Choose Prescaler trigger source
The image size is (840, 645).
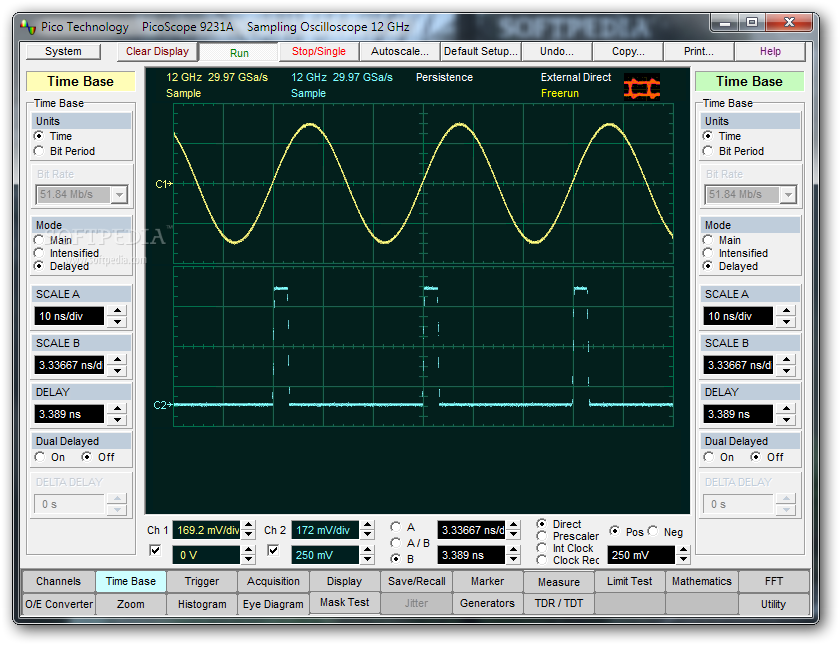(542, 536)
